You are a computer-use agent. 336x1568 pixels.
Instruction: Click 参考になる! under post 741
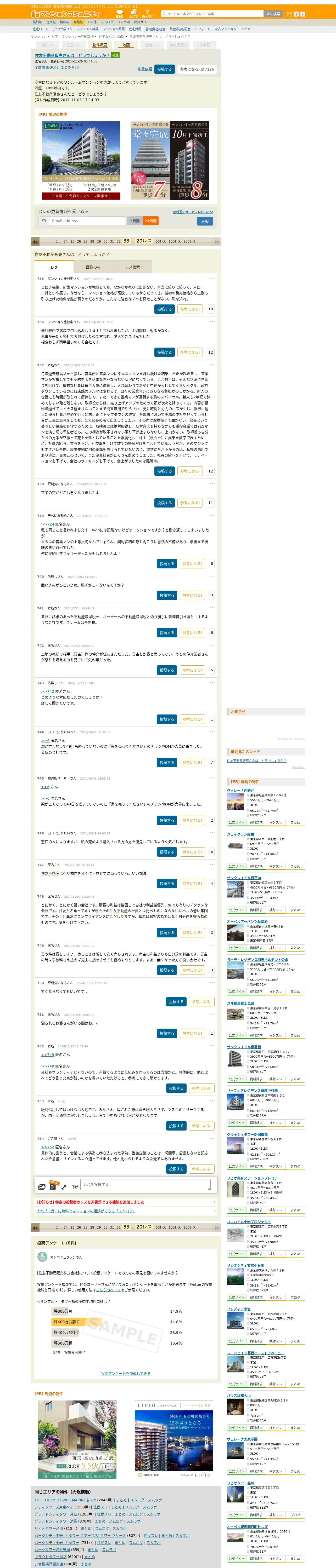pos(192,632)
